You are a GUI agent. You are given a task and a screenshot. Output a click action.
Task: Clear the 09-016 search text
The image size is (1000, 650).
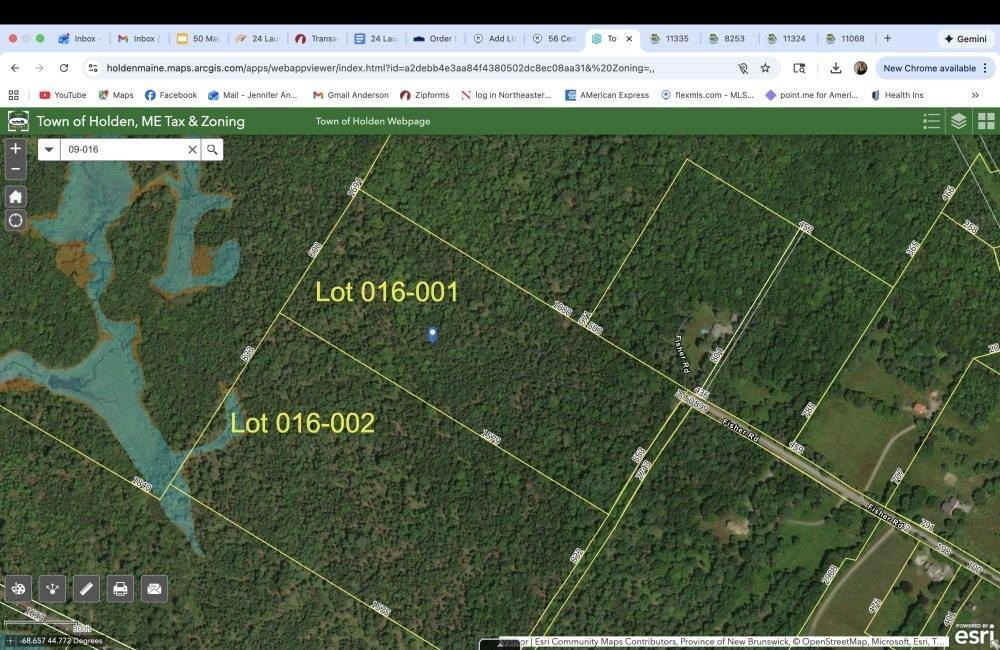(192, 149)
